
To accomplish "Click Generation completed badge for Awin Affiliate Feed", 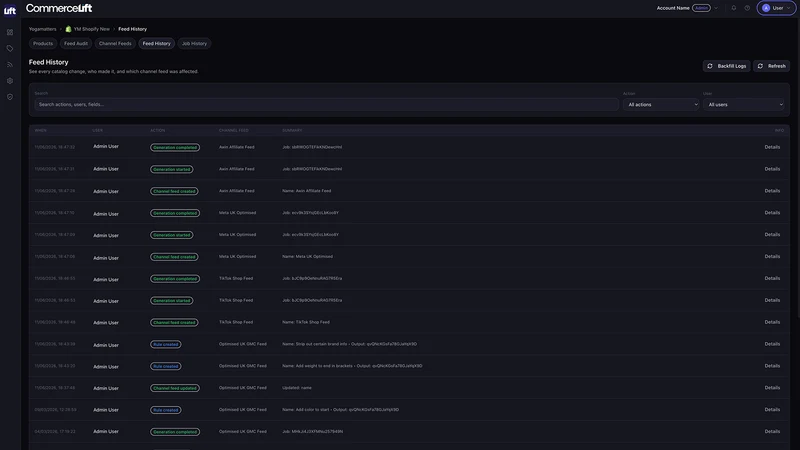I will pyautogui.click(x=175, y=147).
